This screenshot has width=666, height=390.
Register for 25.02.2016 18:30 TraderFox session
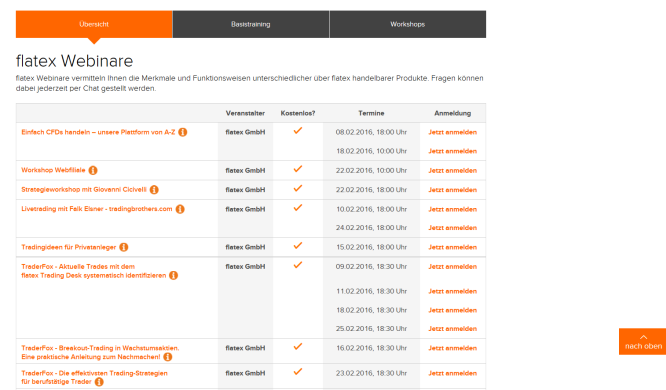[x=452, y=329]
